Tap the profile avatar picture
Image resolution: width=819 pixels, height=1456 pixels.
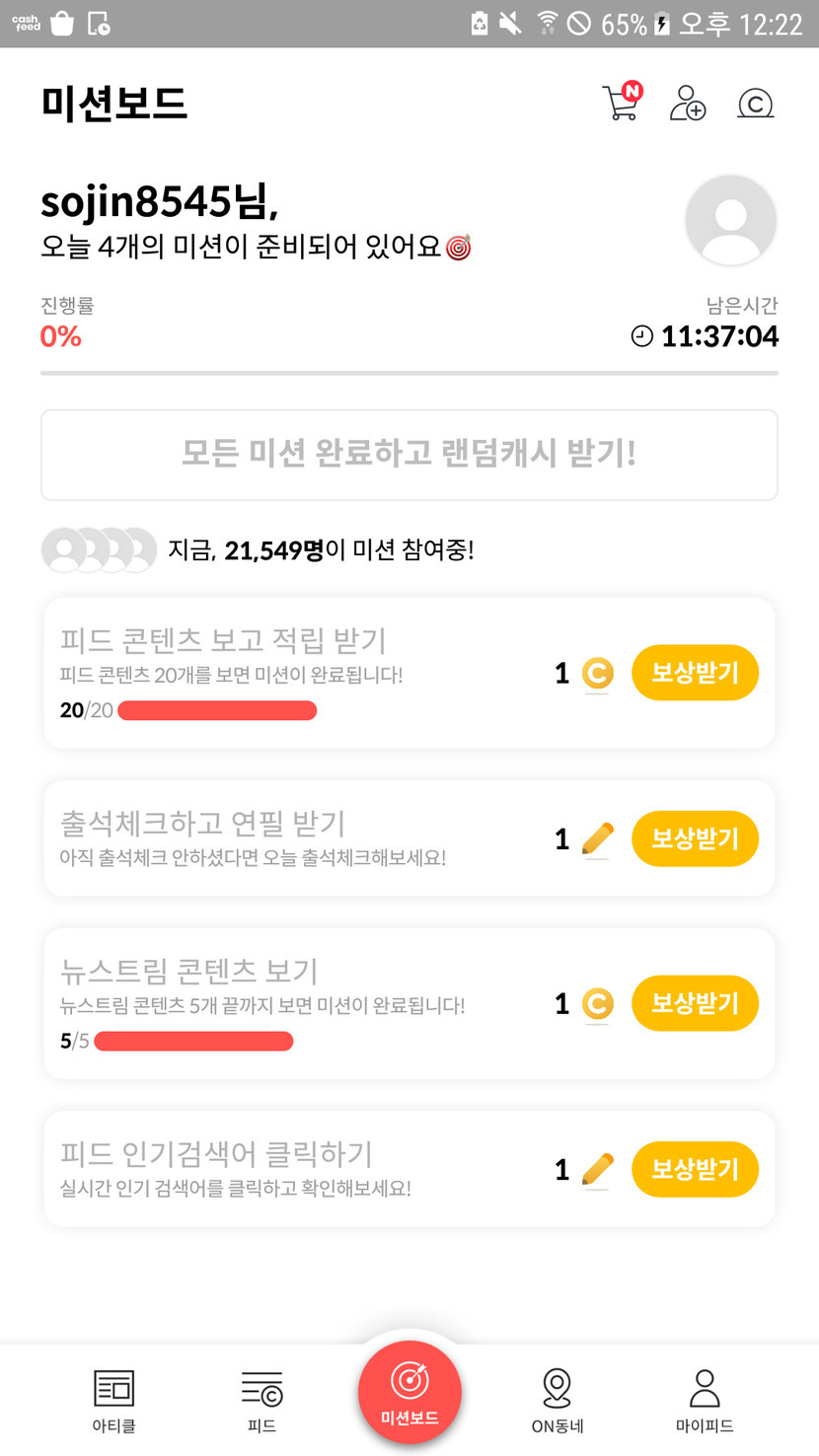point(730,220)
